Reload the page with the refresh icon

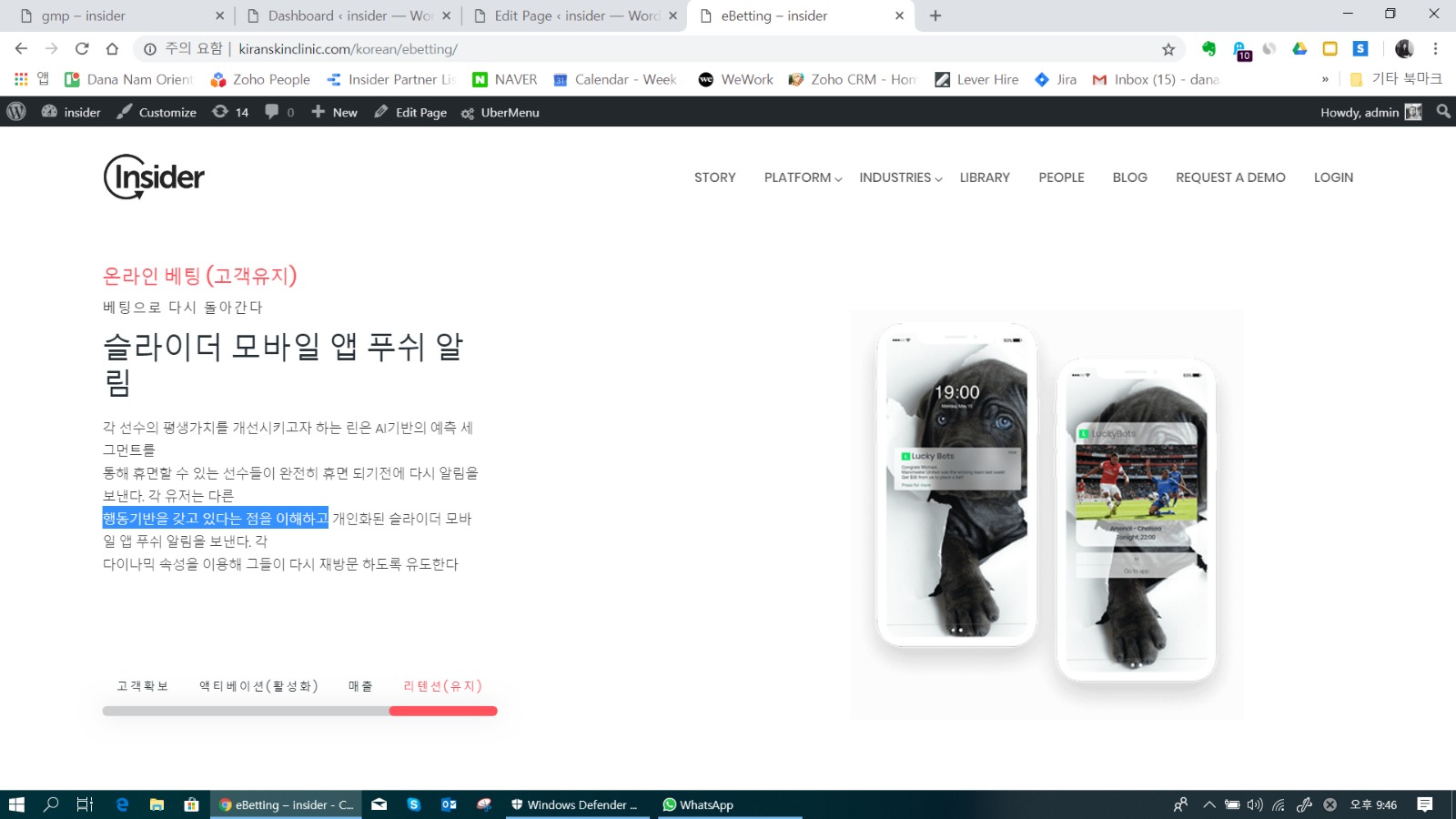82,49
